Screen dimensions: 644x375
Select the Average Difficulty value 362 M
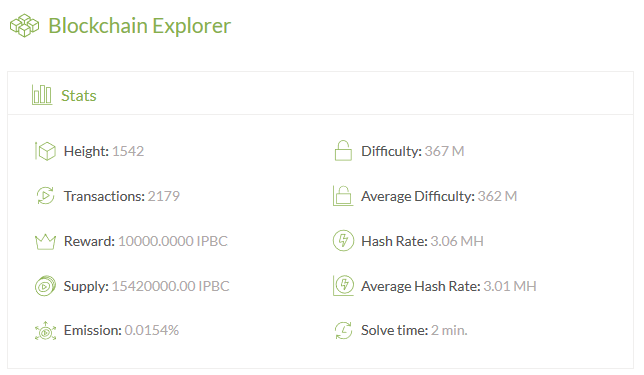point(497,196)
